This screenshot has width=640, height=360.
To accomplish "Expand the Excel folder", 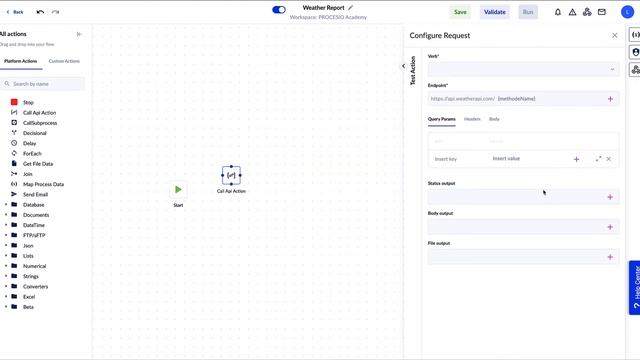I will [6, 296].
